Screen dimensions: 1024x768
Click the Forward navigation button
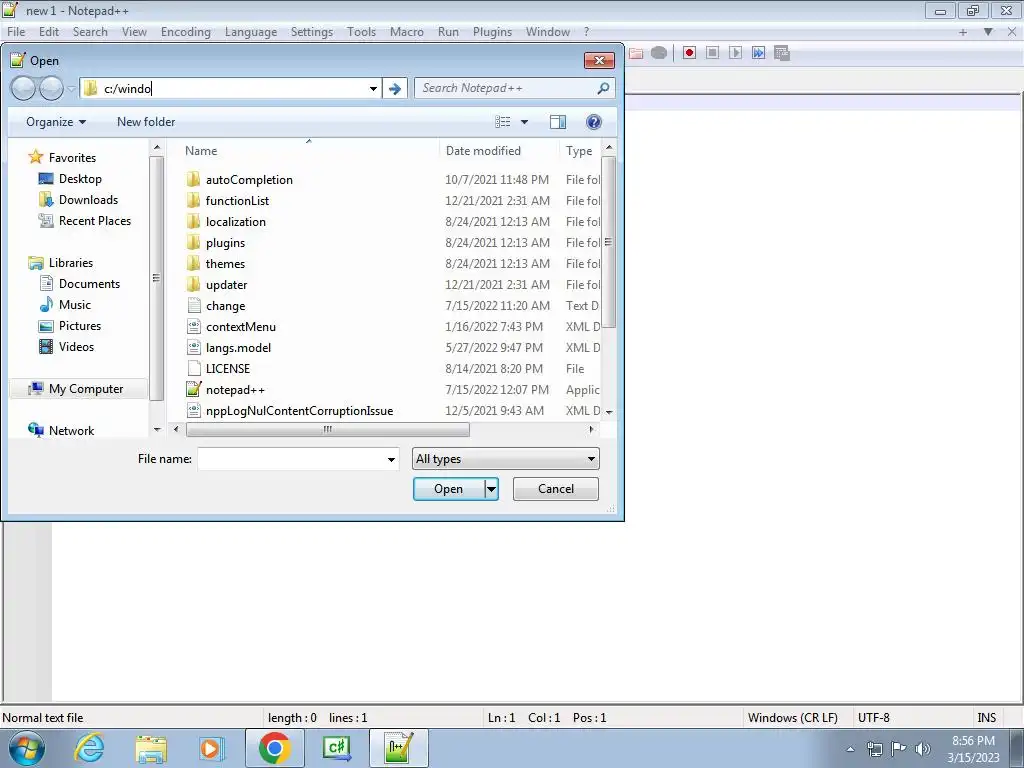point(51,88)
